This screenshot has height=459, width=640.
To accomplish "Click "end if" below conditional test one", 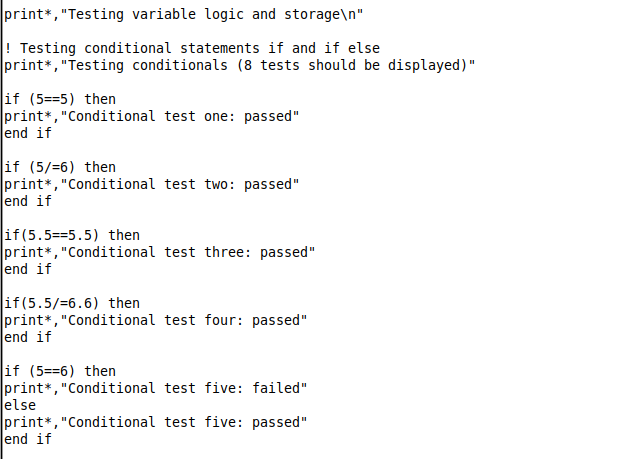I will pos(28,133).
